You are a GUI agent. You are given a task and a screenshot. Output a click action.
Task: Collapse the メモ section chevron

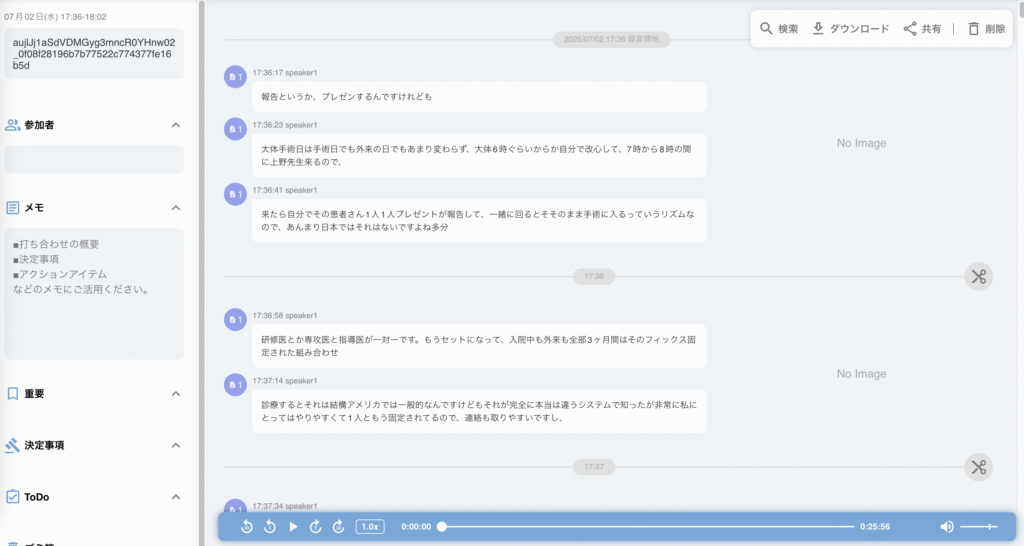176,208
